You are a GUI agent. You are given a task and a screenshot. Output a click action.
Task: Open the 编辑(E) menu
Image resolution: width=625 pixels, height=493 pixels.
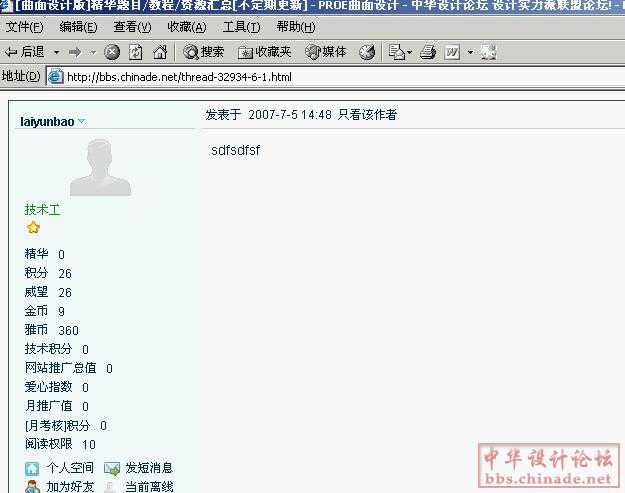(78, 27)
